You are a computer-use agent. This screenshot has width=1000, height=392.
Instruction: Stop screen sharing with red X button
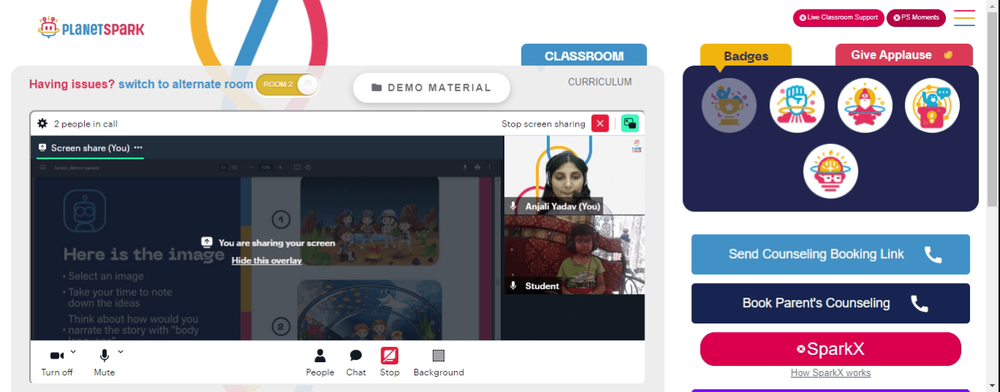[600, 124]
